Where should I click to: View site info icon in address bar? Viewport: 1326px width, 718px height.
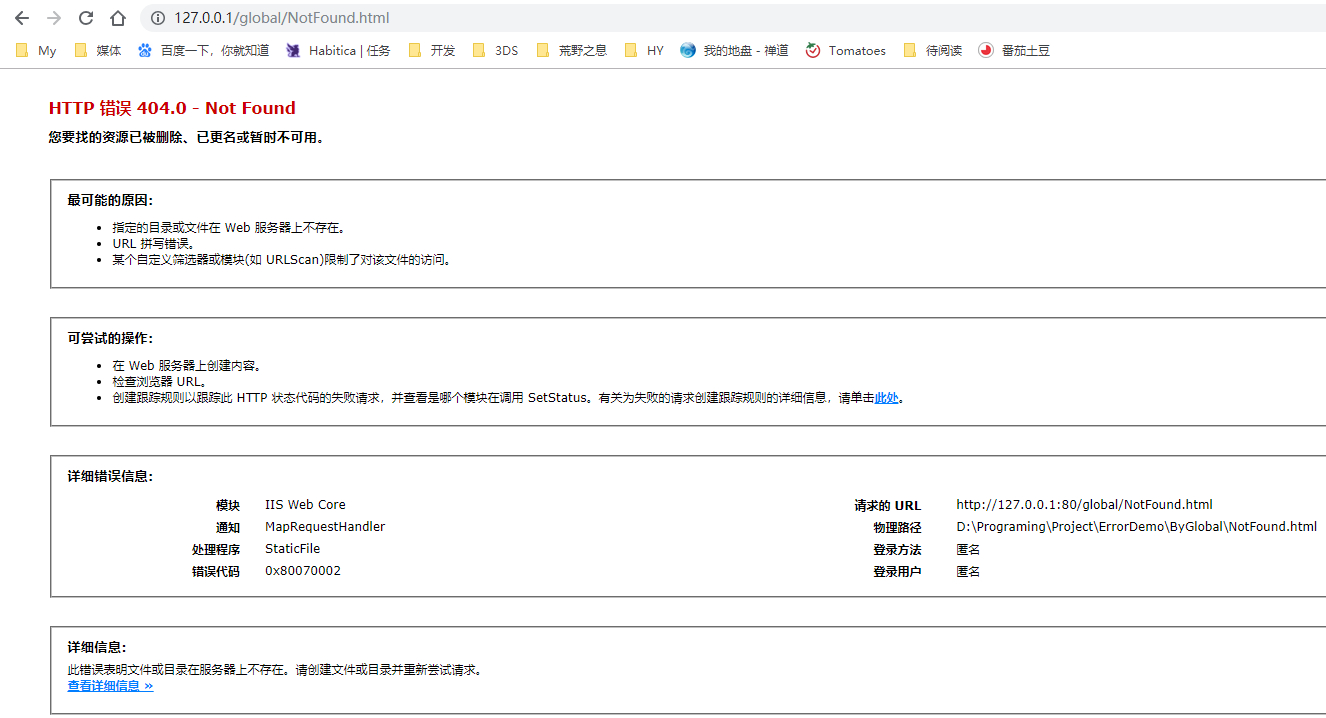coord(157,18)
